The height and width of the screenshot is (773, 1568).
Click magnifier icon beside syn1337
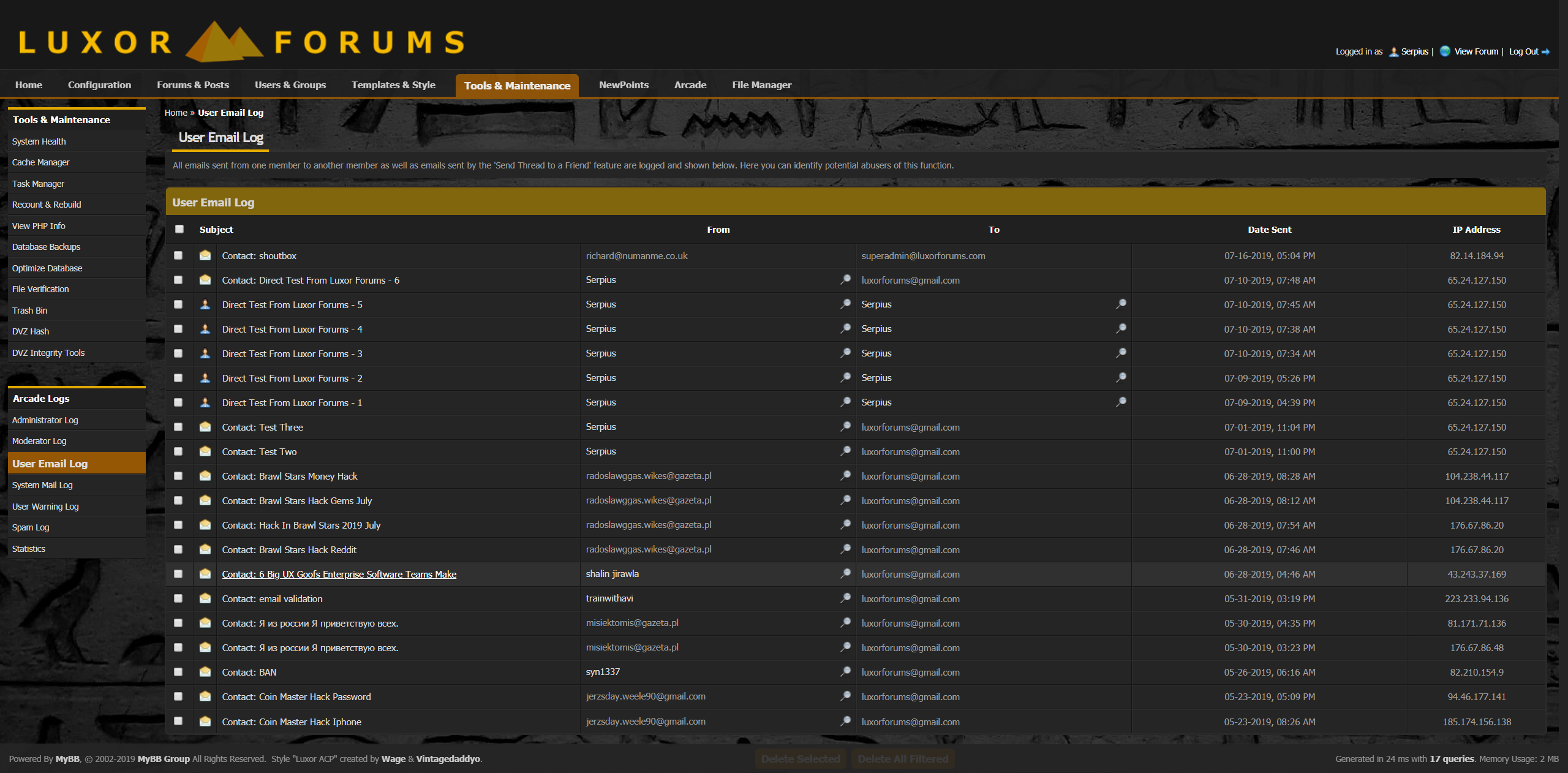[845, 672]
